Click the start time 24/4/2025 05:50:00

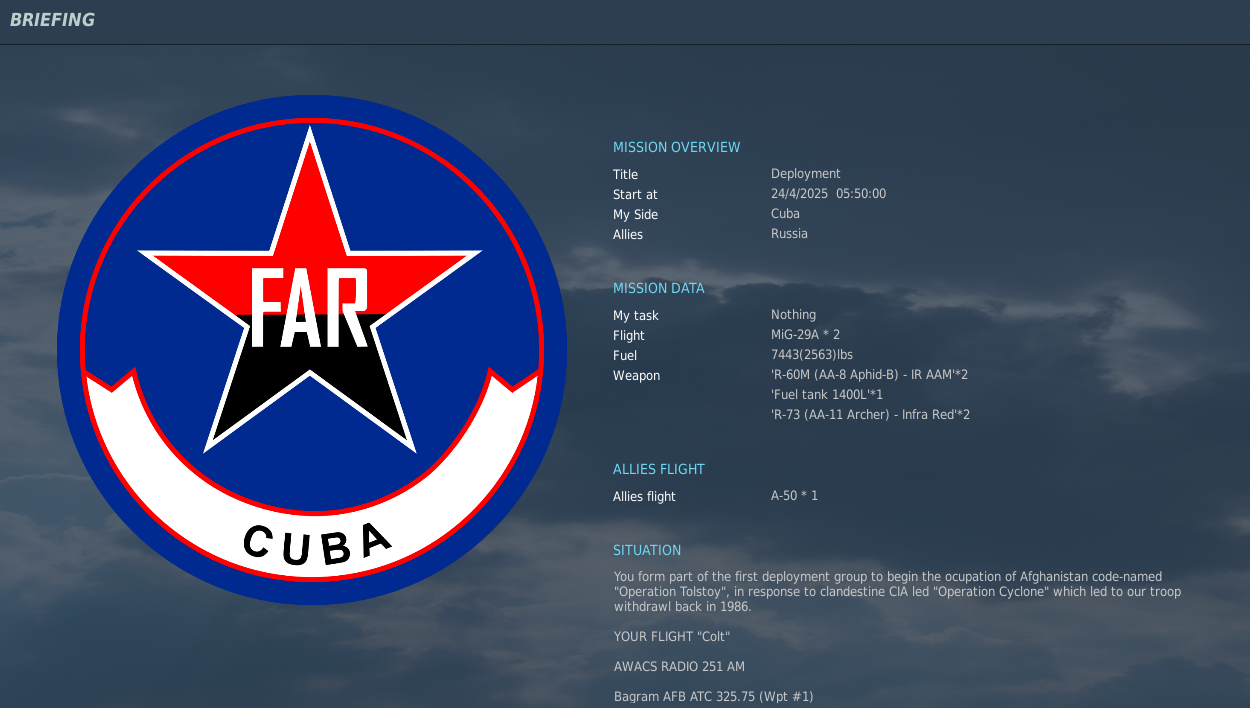(x=828, y=194)
